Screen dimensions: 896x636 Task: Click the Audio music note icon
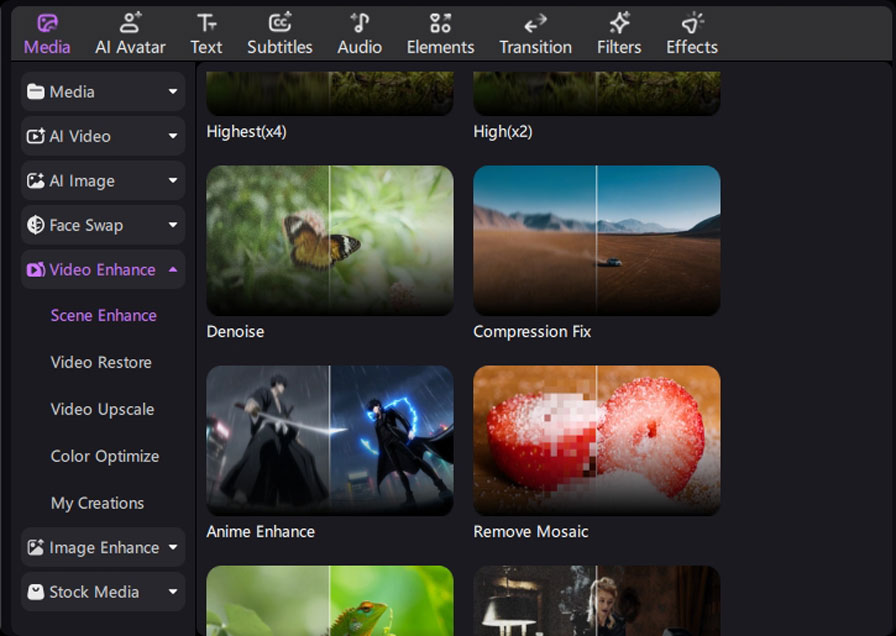pos(359,23)
